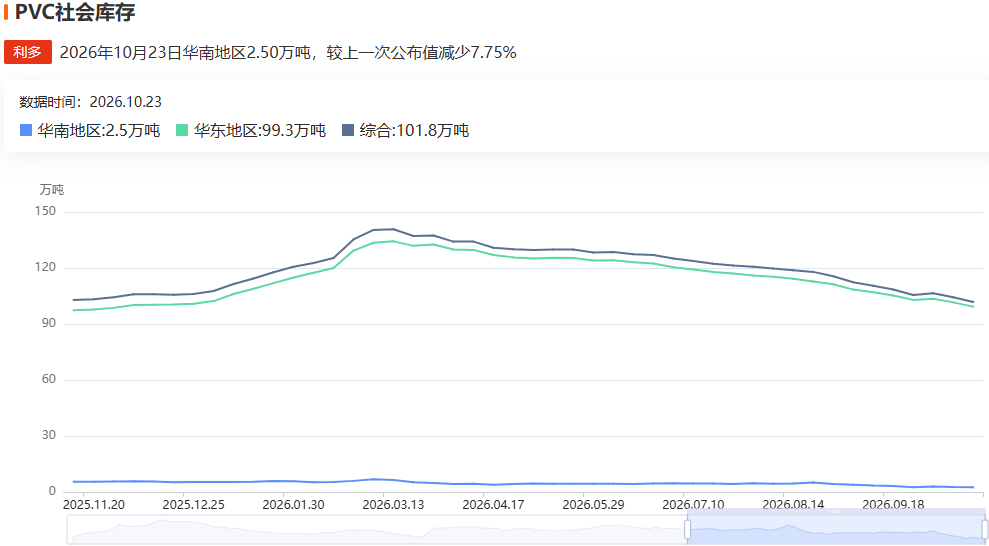
Task: Click the 2025.12.25 x-axis date label
Action: point(194,505)
